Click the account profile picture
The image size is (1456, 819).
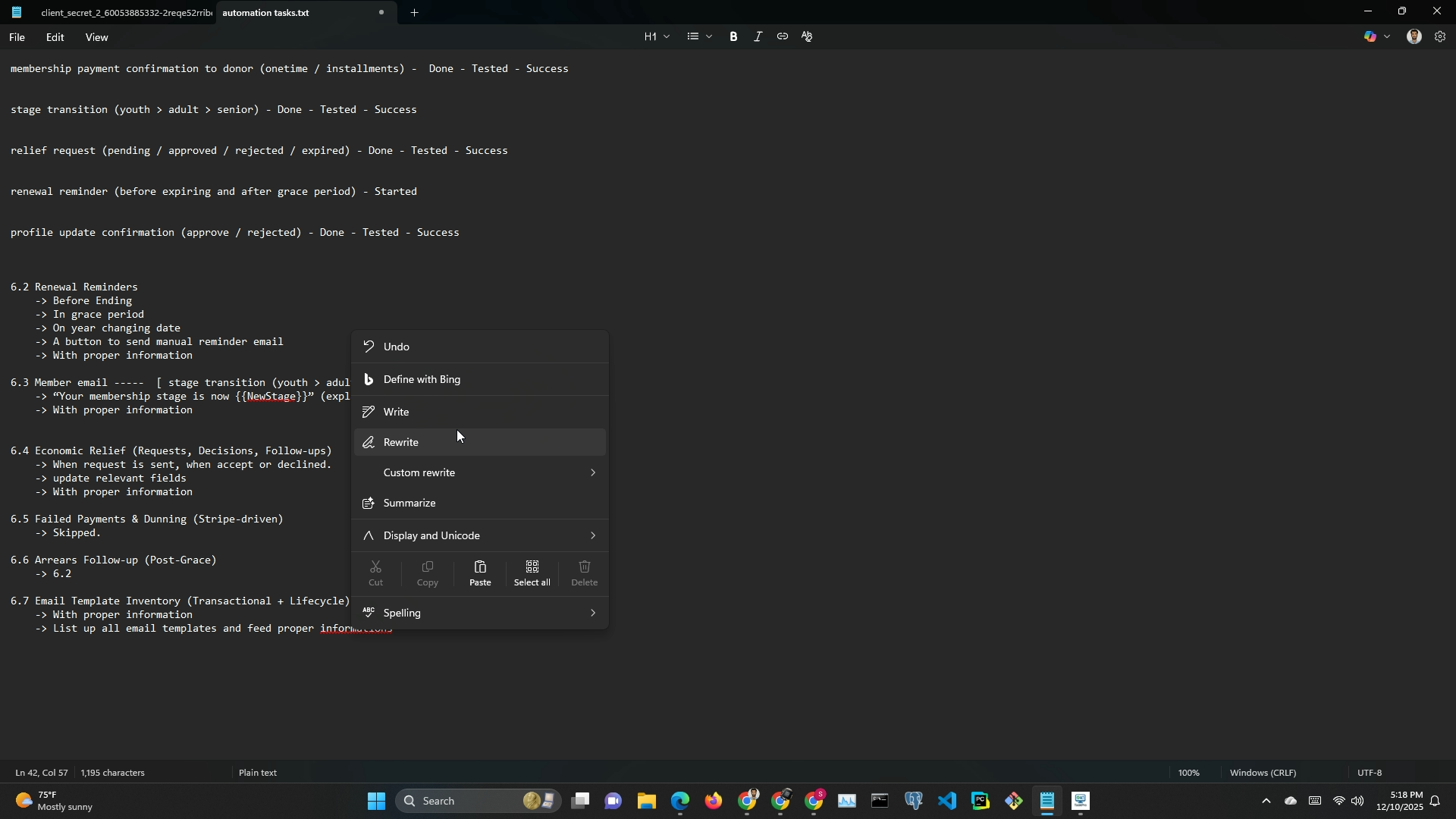(1414, 36)
